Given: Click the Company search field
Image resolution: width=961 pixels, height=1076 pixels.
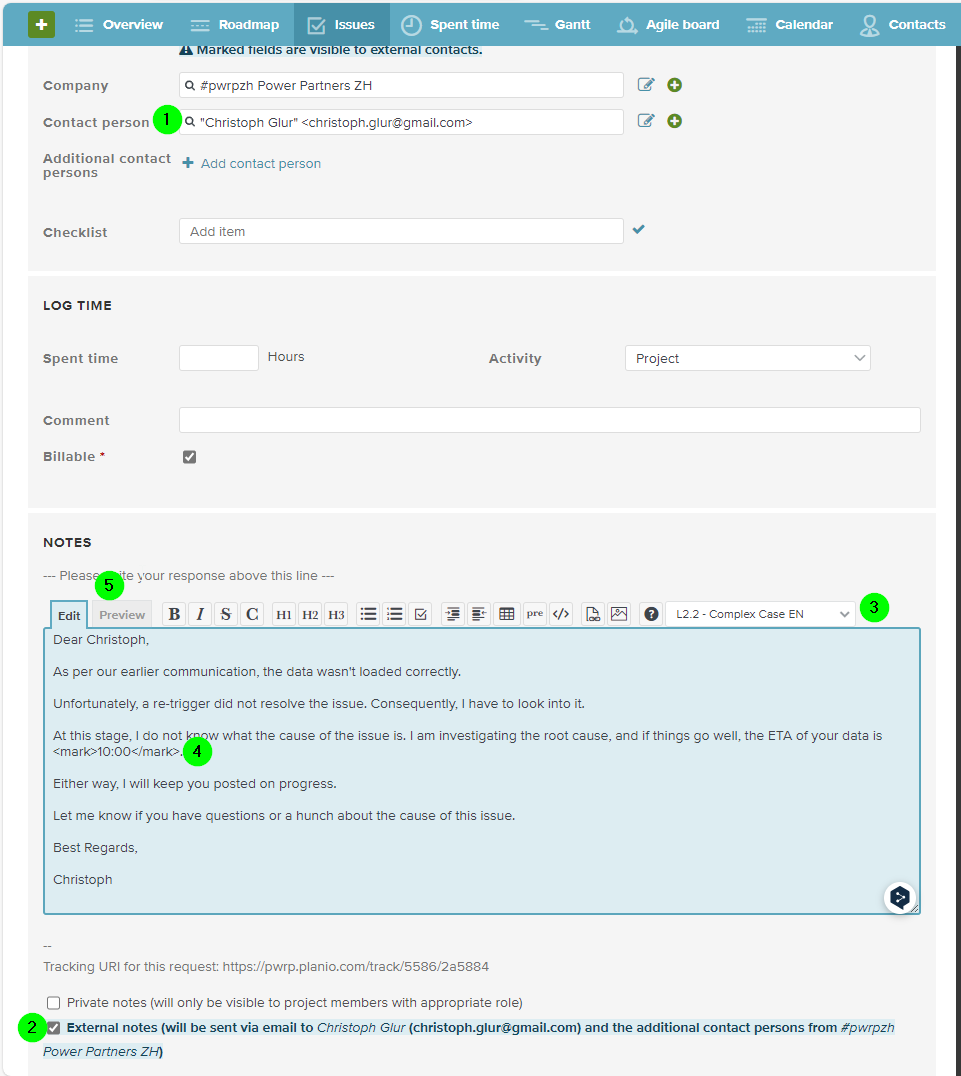Looking at the screenshot, I should pos(401,85).
